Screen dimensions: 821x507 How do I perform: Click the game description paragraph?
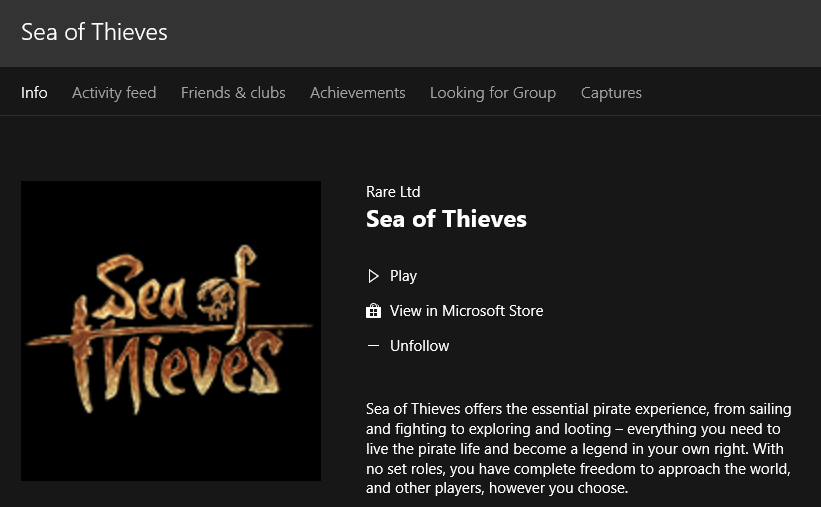(579, 448)
